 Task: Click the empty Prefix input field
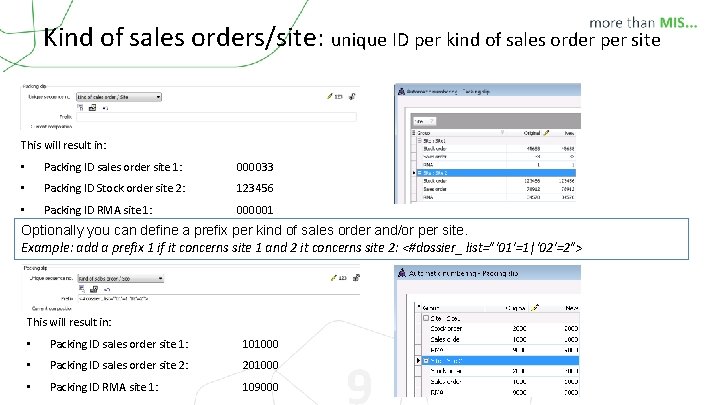[216, 117]
